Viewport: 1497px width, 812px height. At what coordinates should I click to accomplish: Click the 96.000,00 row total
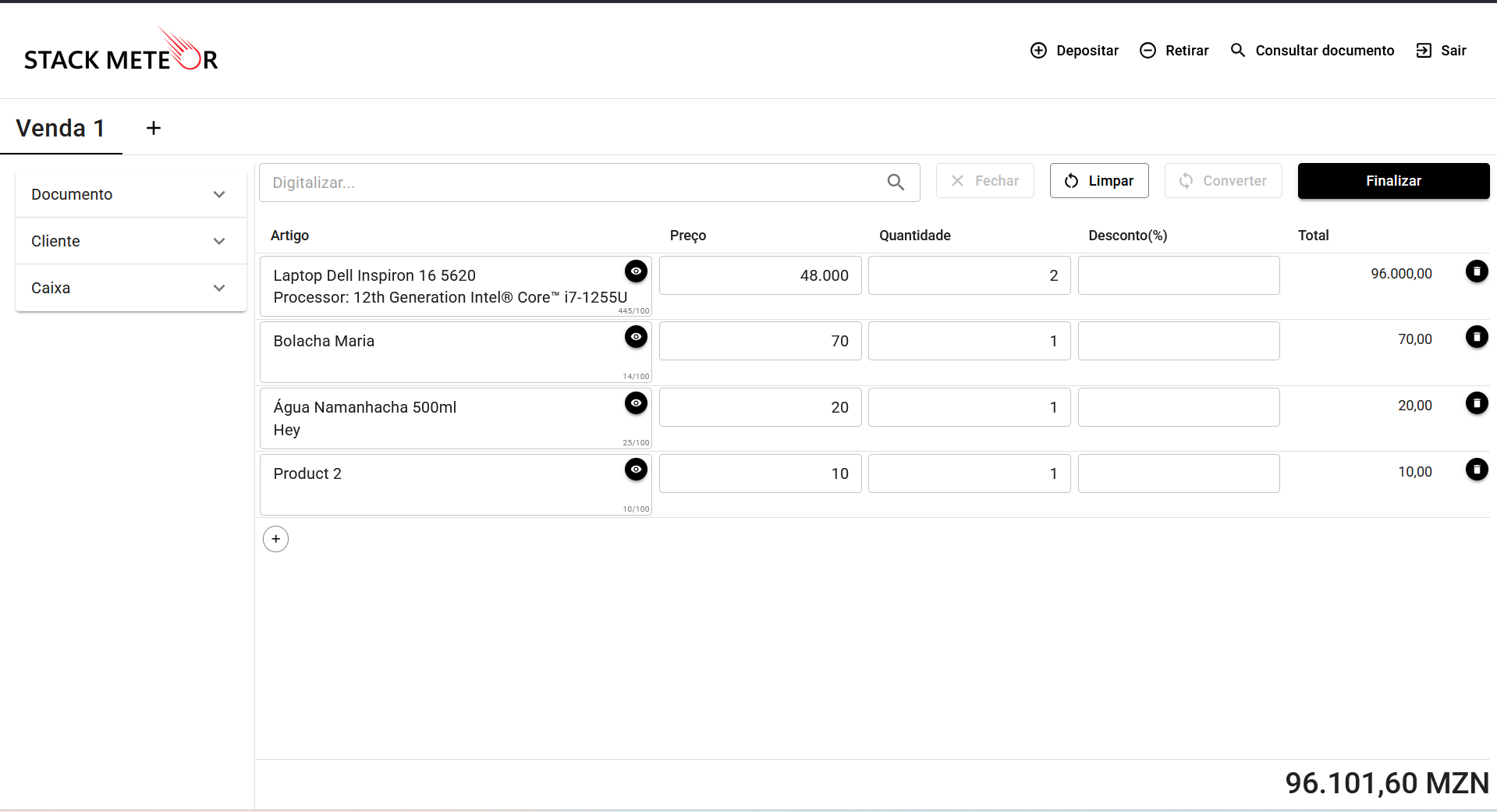1401,274
